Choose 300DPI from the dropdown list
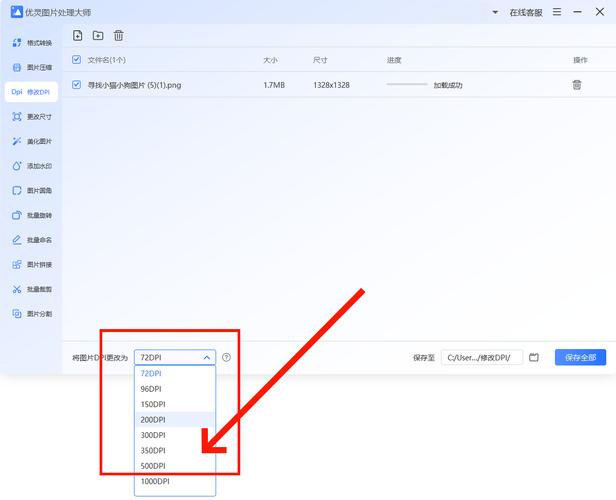616x500 pixels. coord(175,435)
